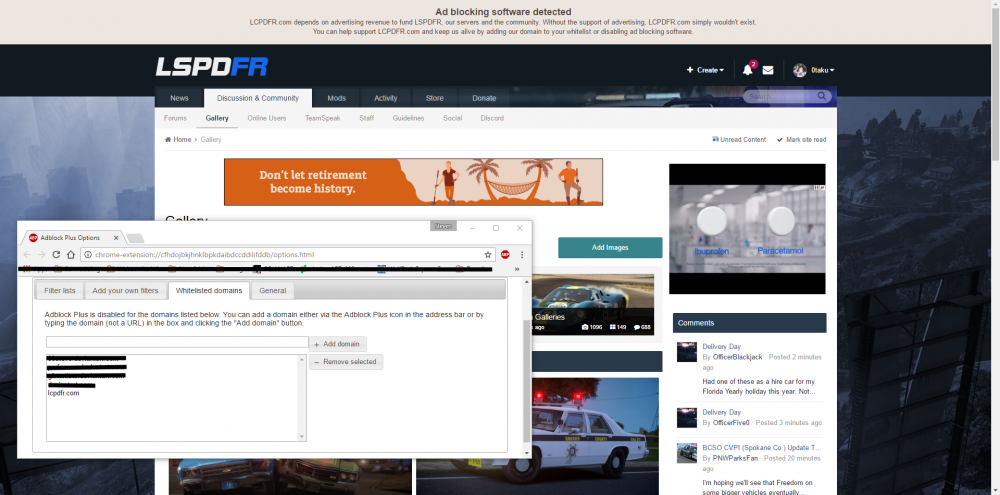The height and width of the screenshot is (495, 1000).
Task: Click the BCSO CVPI comment thumbnail
Action: (x=687, y=453)
